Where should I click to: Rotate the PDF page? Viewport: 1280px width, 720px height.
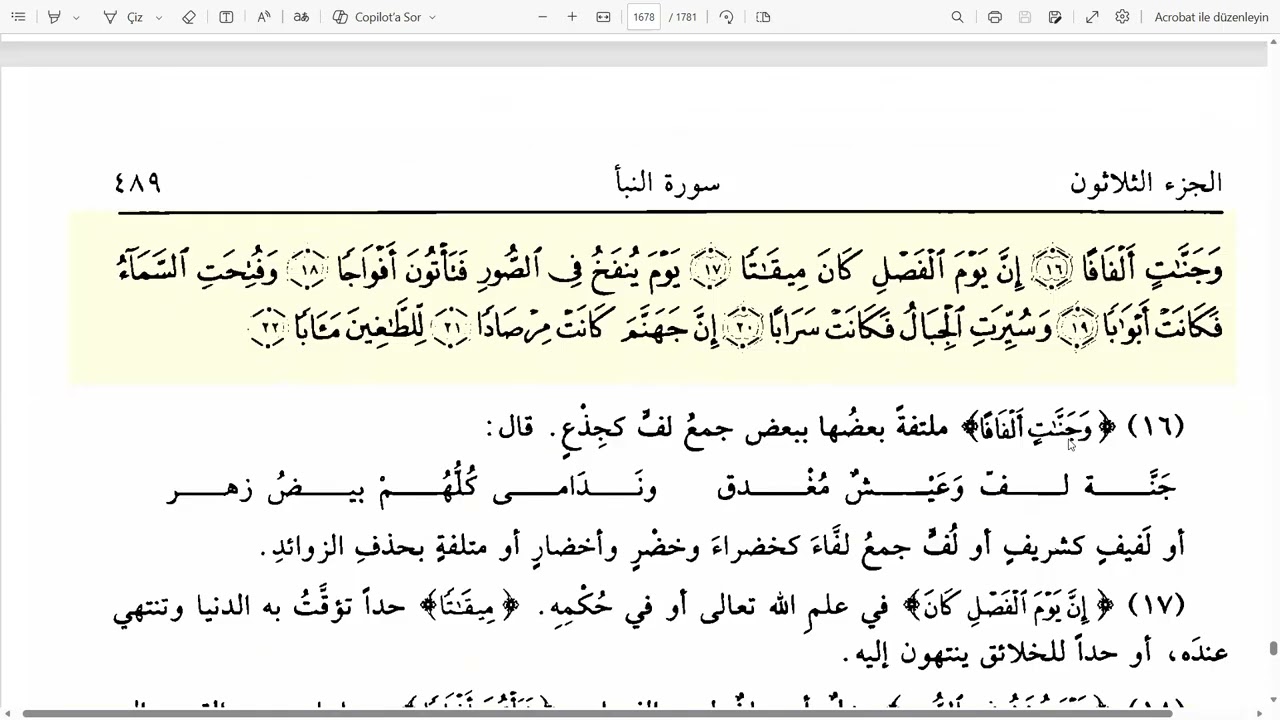(727, 17)
